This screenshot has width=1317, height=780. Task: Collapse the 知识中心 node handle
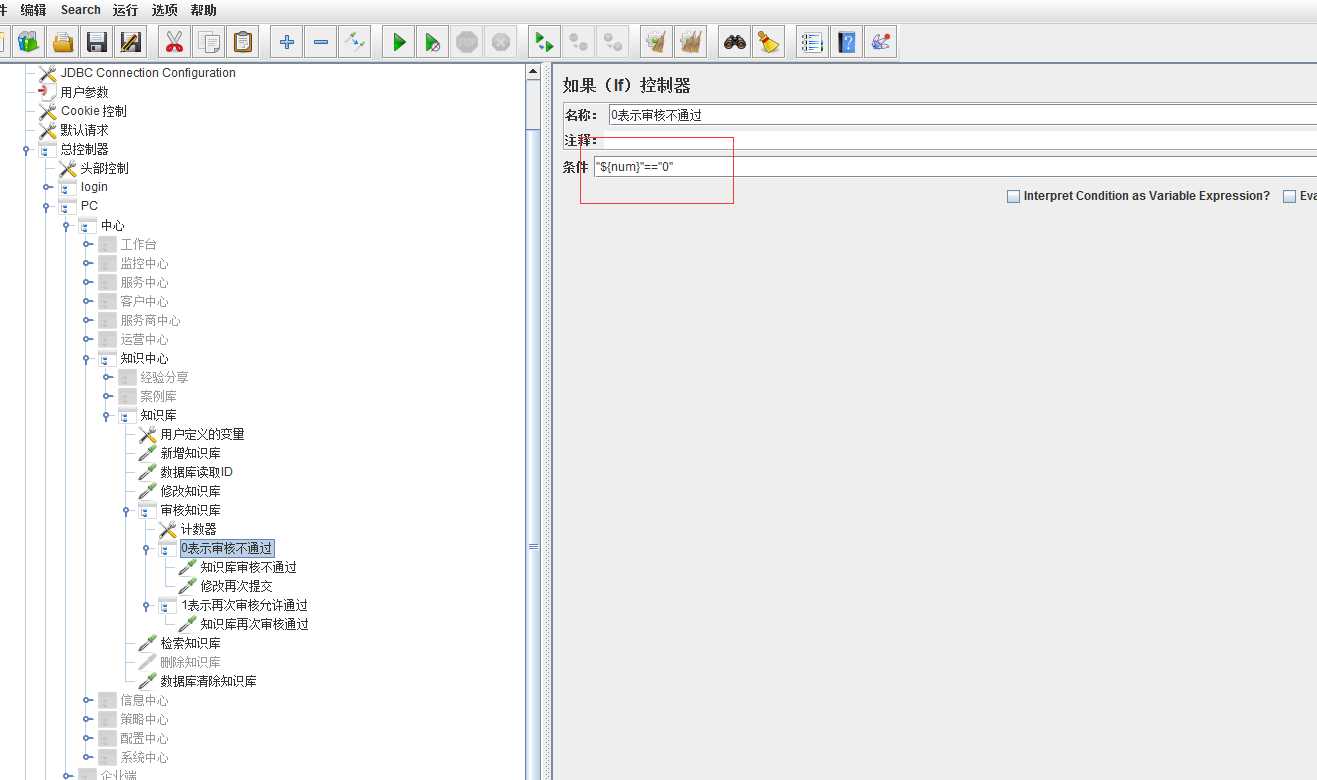pyautogui.click(x=87, y=359)
